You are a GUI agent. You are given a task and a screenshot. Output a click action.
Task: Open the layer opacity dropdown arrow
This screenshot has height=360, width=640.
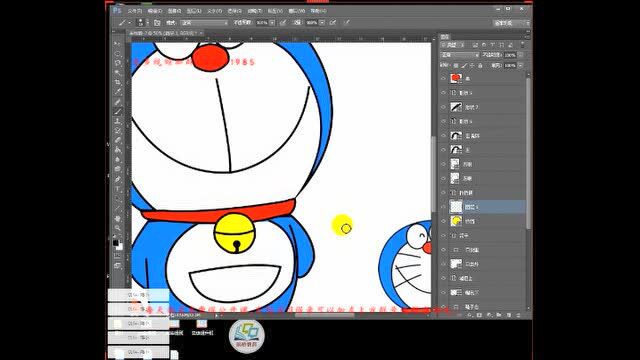[x=520, y=55]
